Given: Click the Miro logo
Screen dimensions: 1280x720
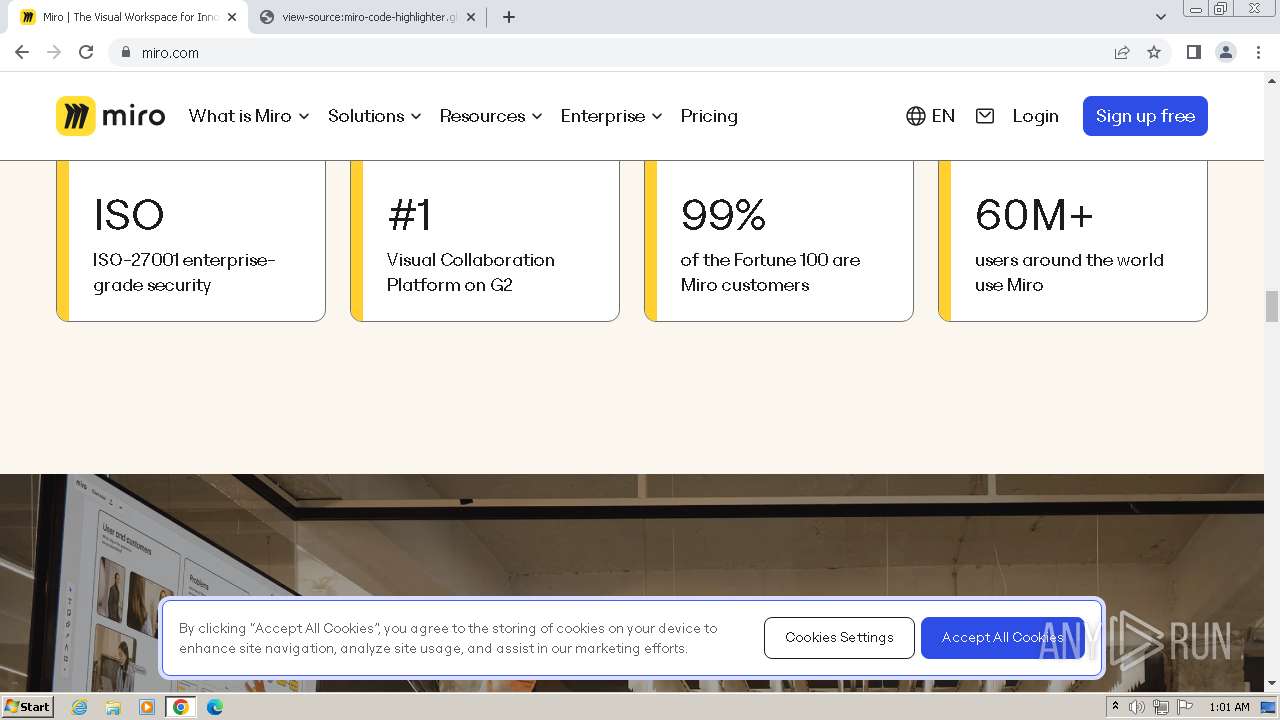Looking at the screenshot, I should click(110, 116).
